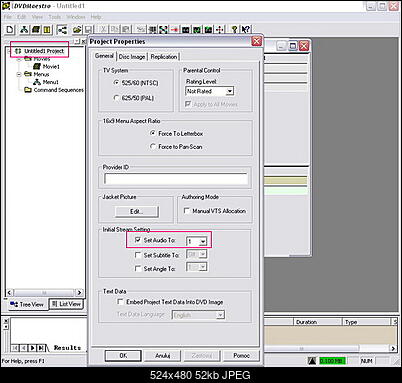Click the red right-arrow toolbar icon

tap(174, 30)
